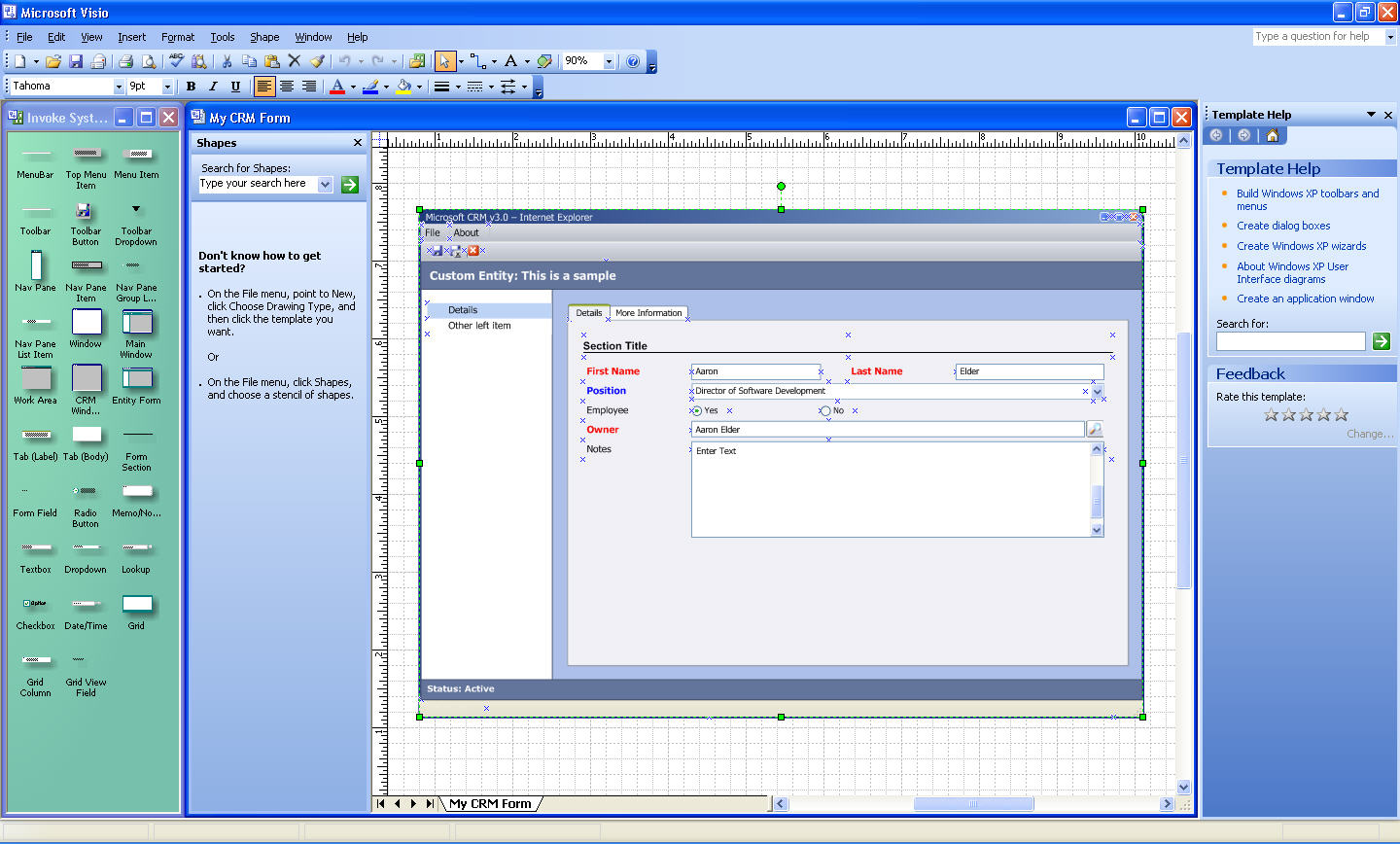Image resolution: width=1400 pixels, height=844 pixels.
Task: Click the Line Color pen swatch
Action: pyautogui.click(x=370, y=87)
